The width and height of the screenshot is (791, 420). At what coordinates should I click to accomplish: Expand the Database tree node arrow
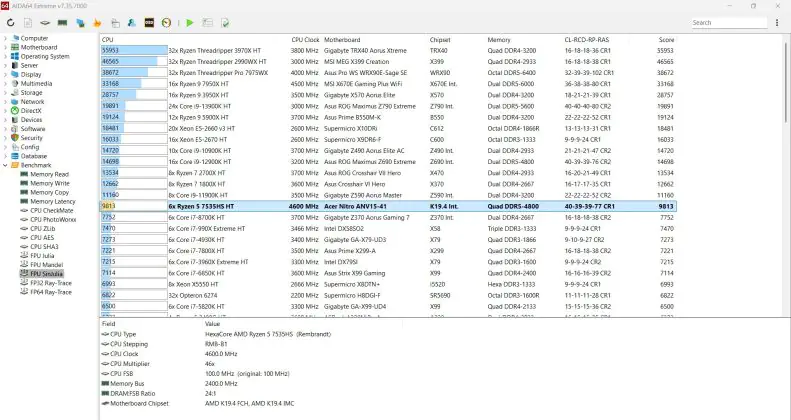coord(6,156)
